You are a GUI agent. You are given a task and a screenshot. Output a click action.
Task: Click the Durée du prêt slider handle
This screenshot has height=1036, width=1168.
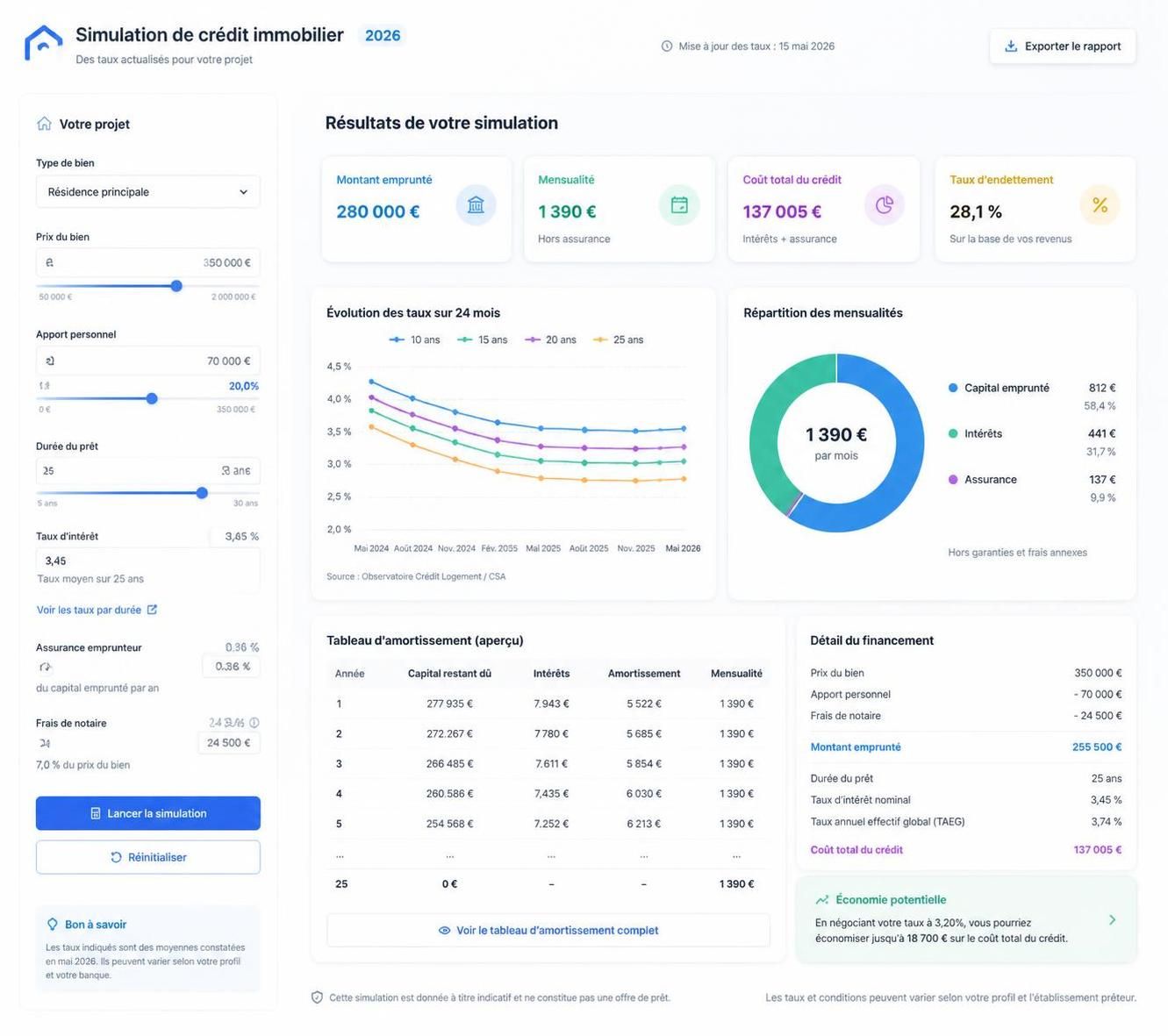point(202,493)
